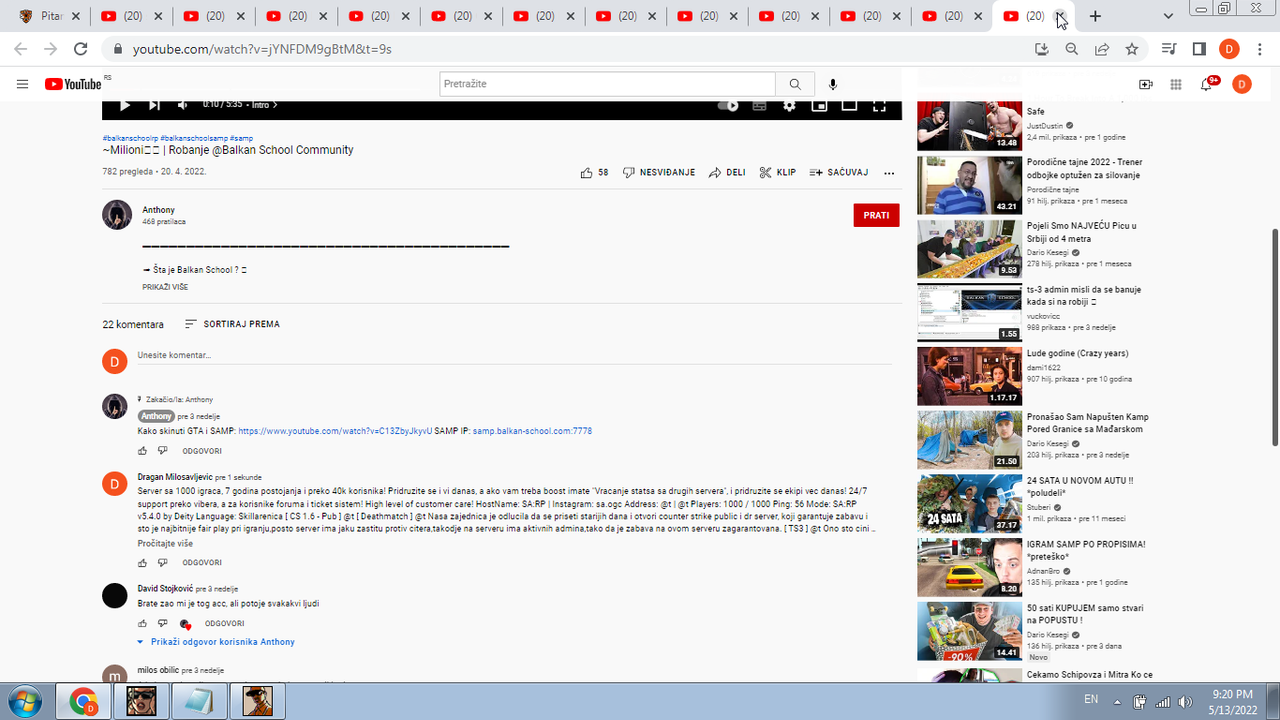
Task: Visit the Anthony channel name under the video
Action: tap(158, 210)
